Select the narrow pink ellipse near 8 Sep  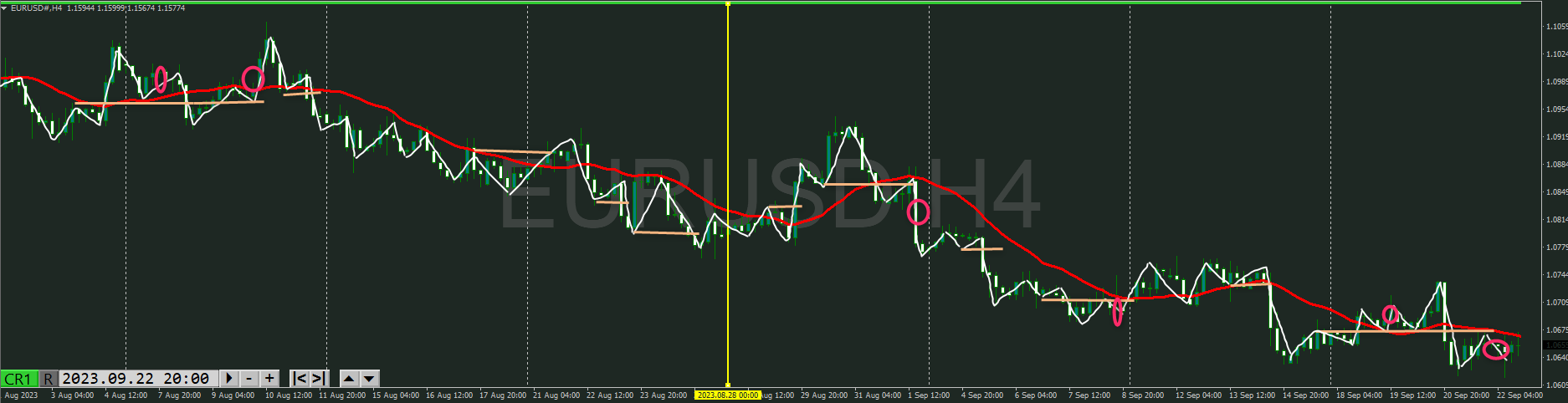point(1117,312)
